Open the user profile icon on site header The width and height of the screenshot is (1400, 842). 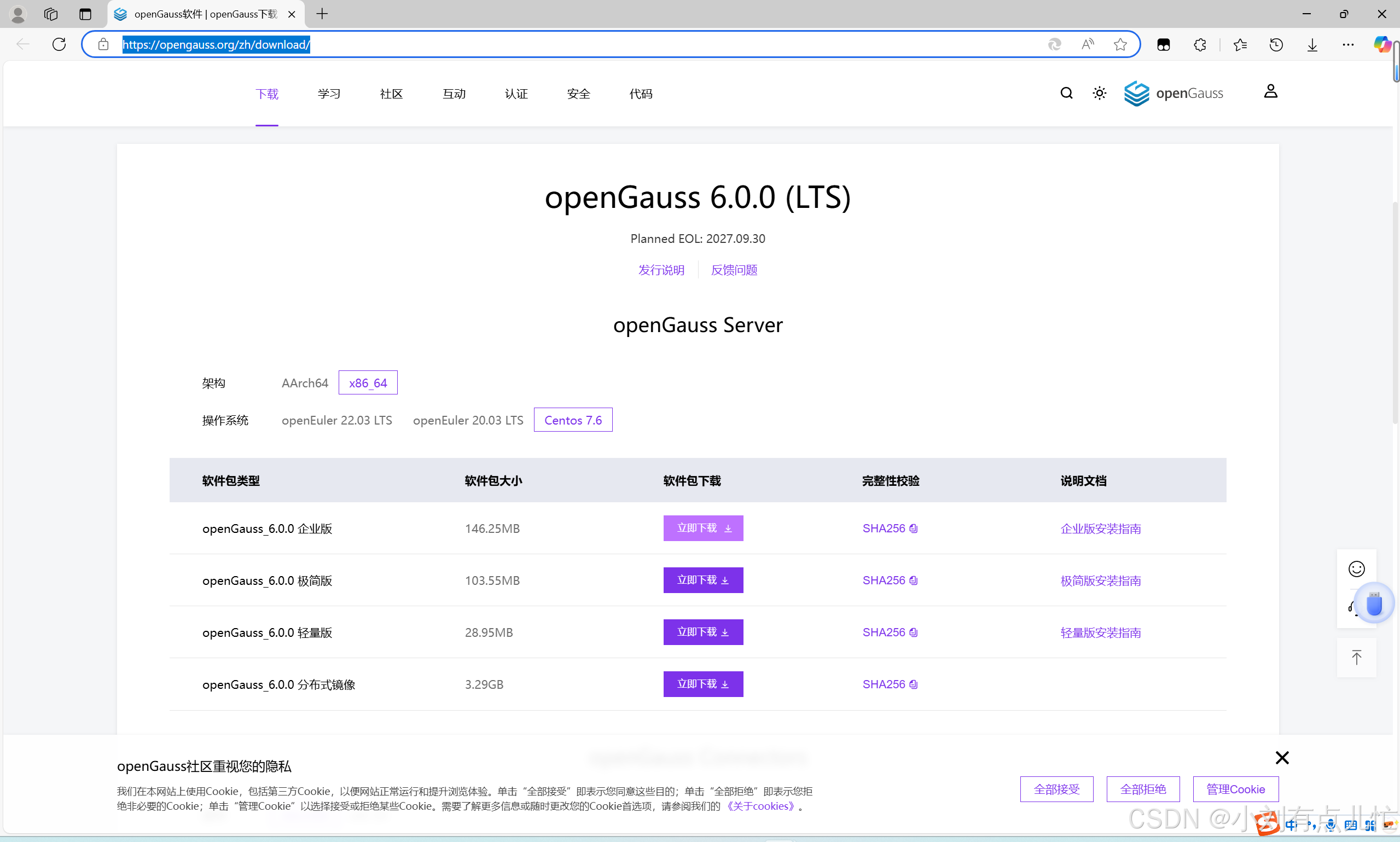(1271, 91)
